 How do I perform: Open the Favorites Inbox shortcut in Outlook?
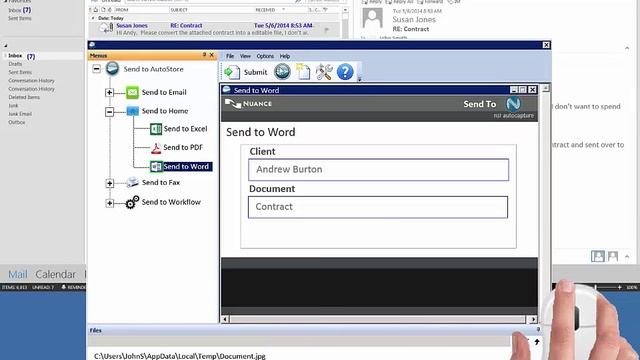tap(19, 10)
